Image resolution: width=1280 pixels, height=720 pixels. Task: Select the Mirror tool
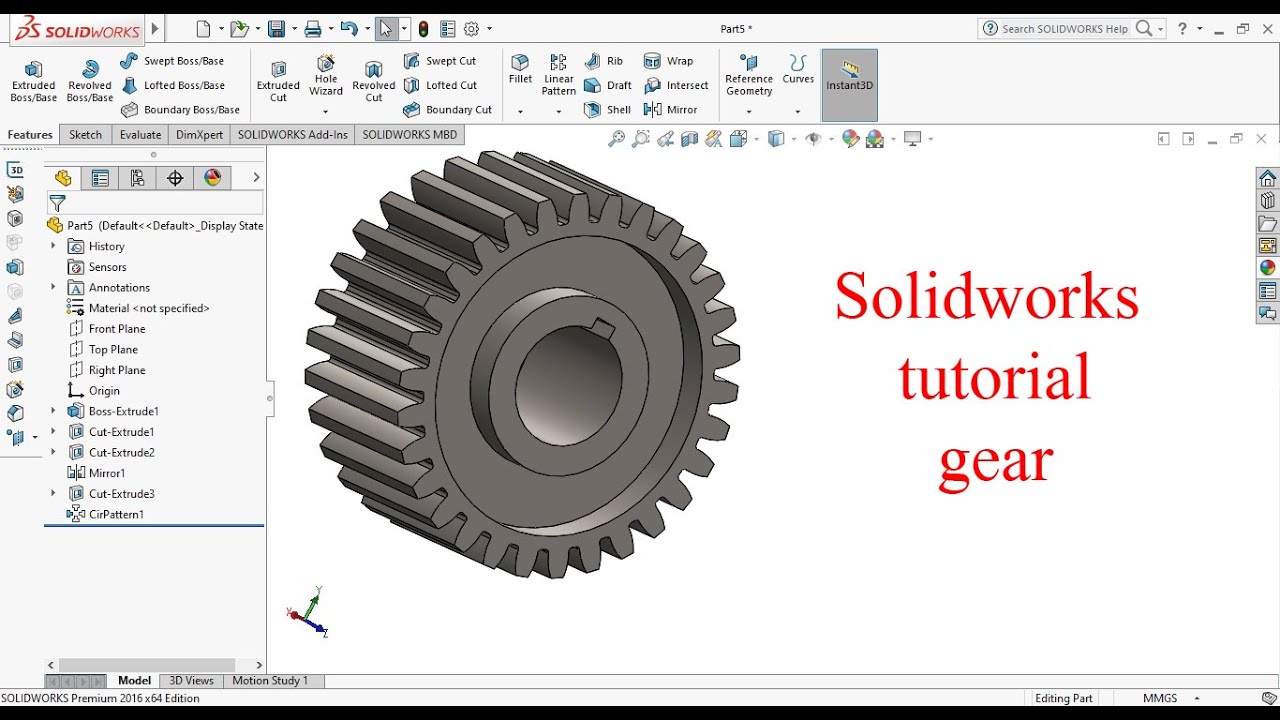click(x=670, y=110)
